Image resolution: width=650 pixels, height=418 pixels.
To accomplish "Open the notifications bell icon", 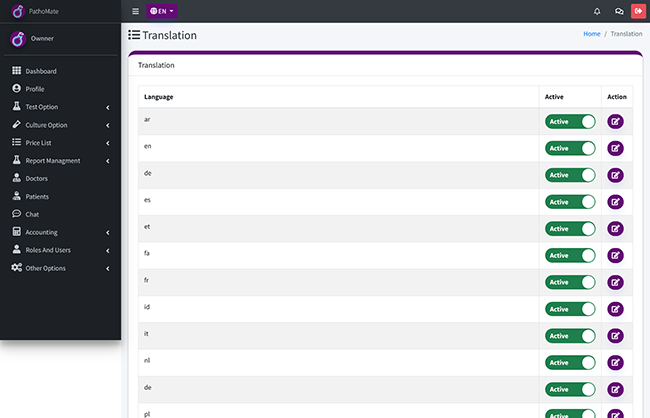I will tap(597, 11).
